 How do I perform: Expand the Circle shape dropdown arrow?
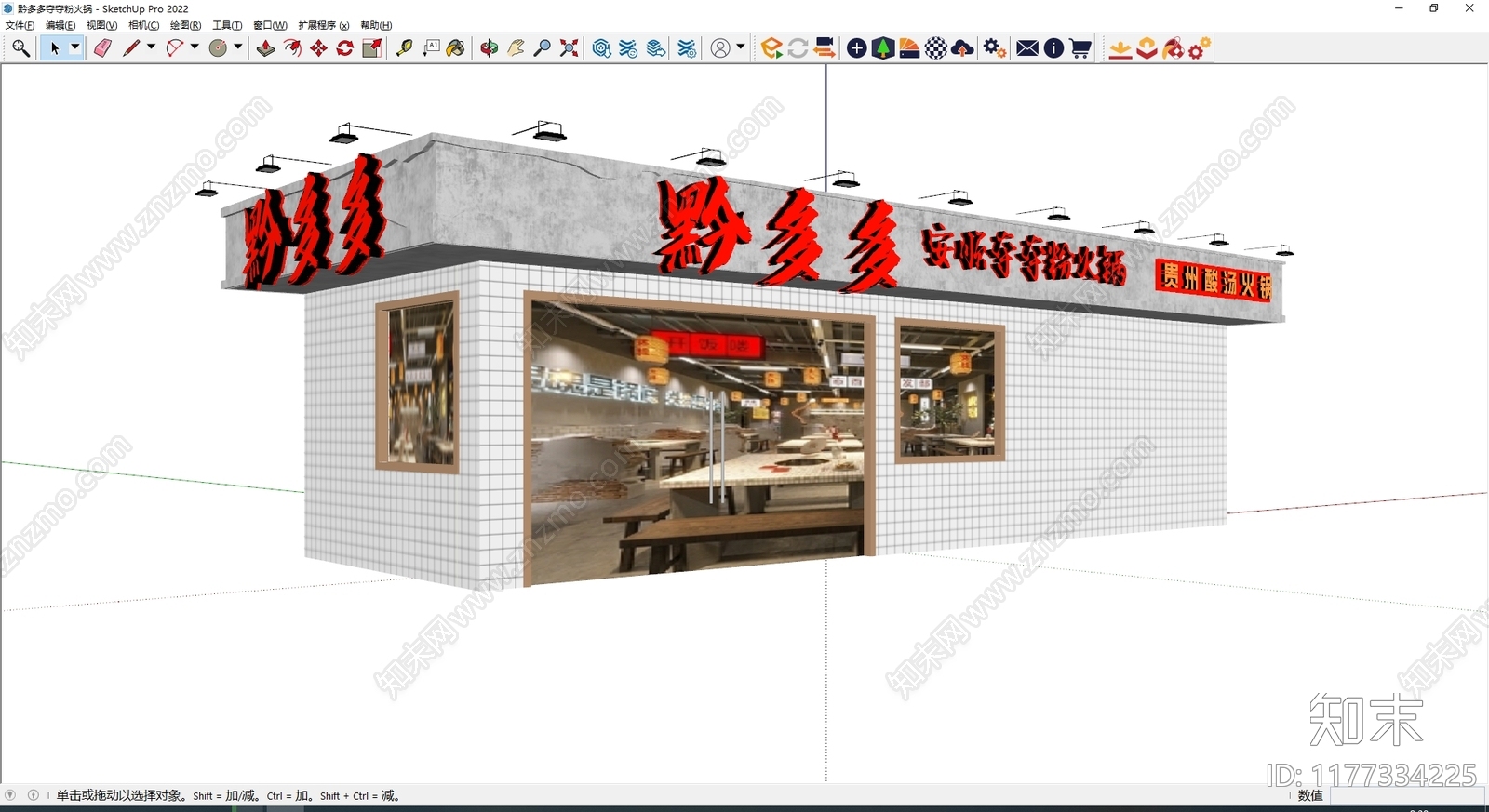coord(238,47)
